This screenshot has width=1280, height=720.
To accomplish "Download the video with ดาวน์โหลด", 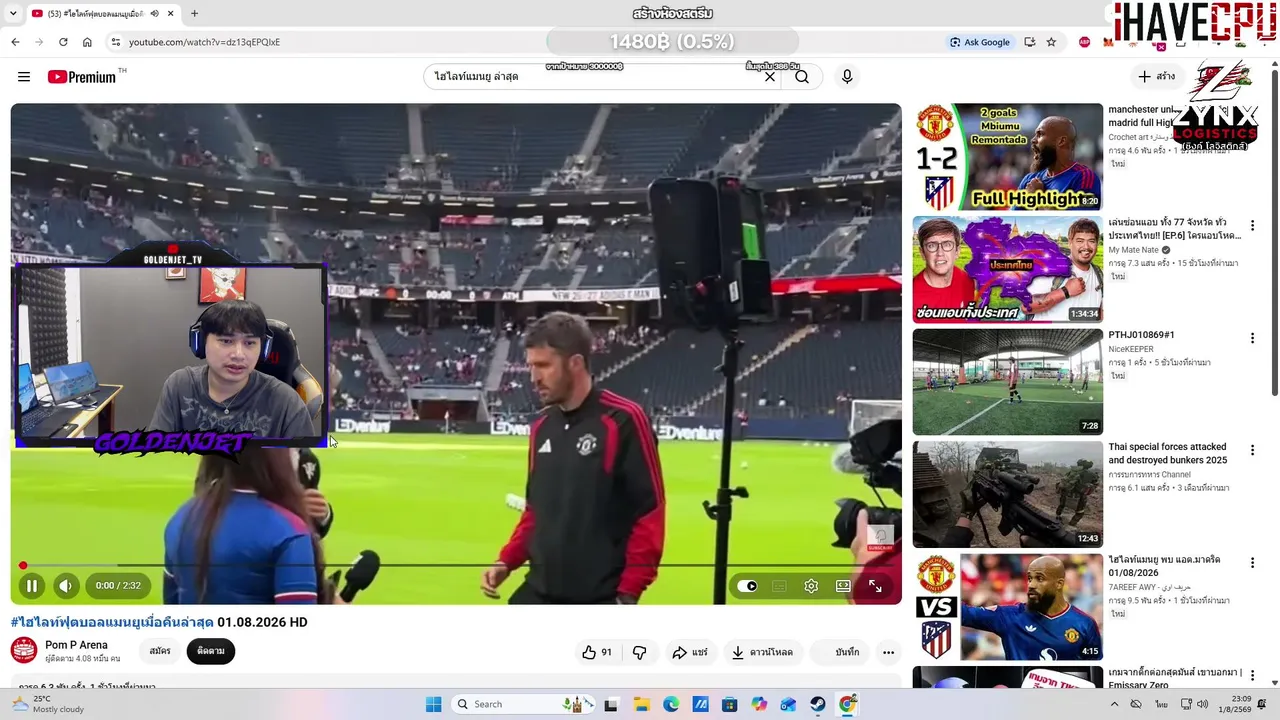I will click(x=762, y=652).
